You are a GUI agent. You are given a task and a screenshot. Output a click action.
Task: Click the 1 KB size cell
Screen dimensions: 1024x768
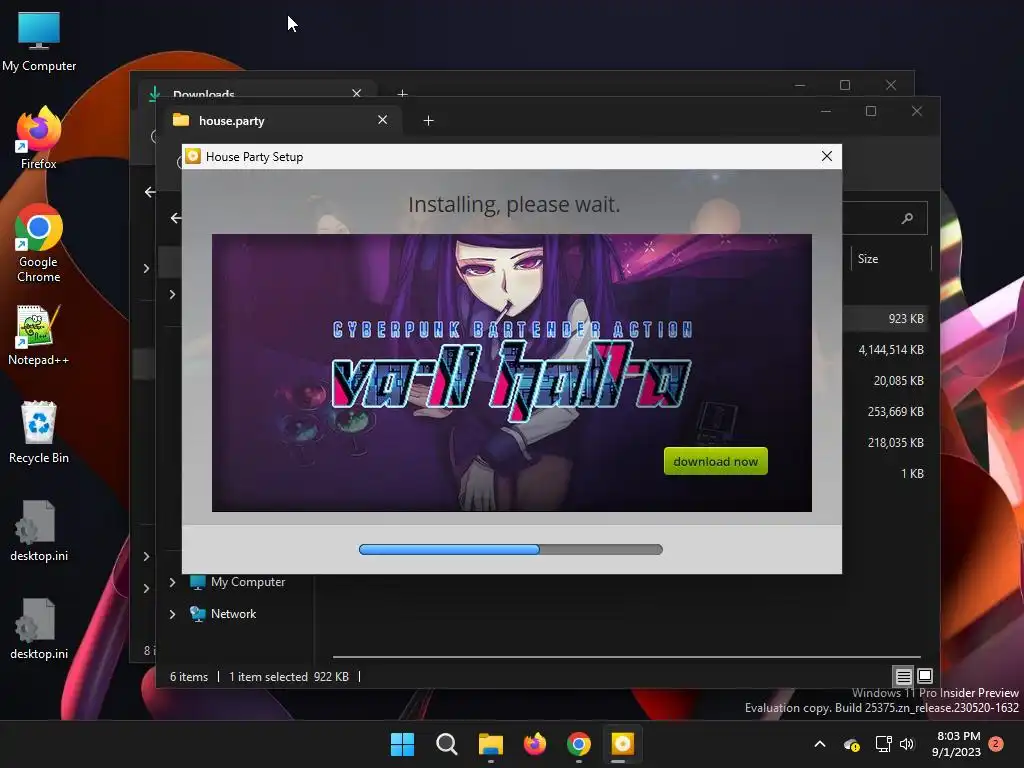click(912, 473)
